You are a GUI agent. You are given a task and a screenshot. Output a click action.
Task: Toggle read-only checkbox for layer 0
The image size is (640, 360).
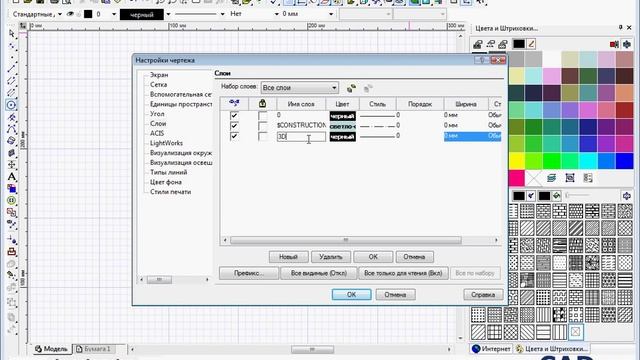click(x=262, y=116)
